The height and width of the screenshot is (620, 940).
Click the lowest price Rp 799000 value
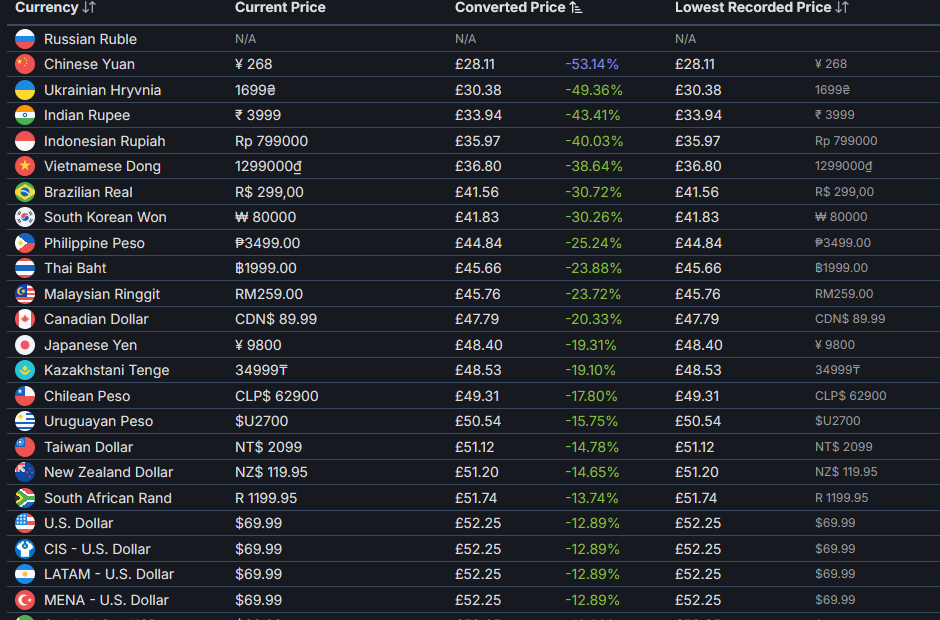[846, 141]
